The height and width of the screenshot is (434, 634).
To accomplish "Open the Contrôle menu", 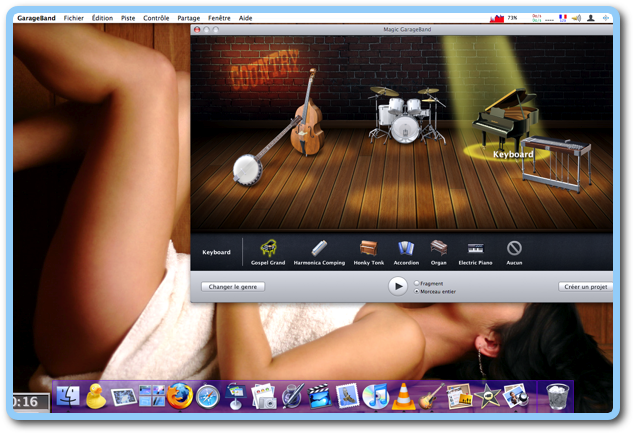I will point(156,18).
